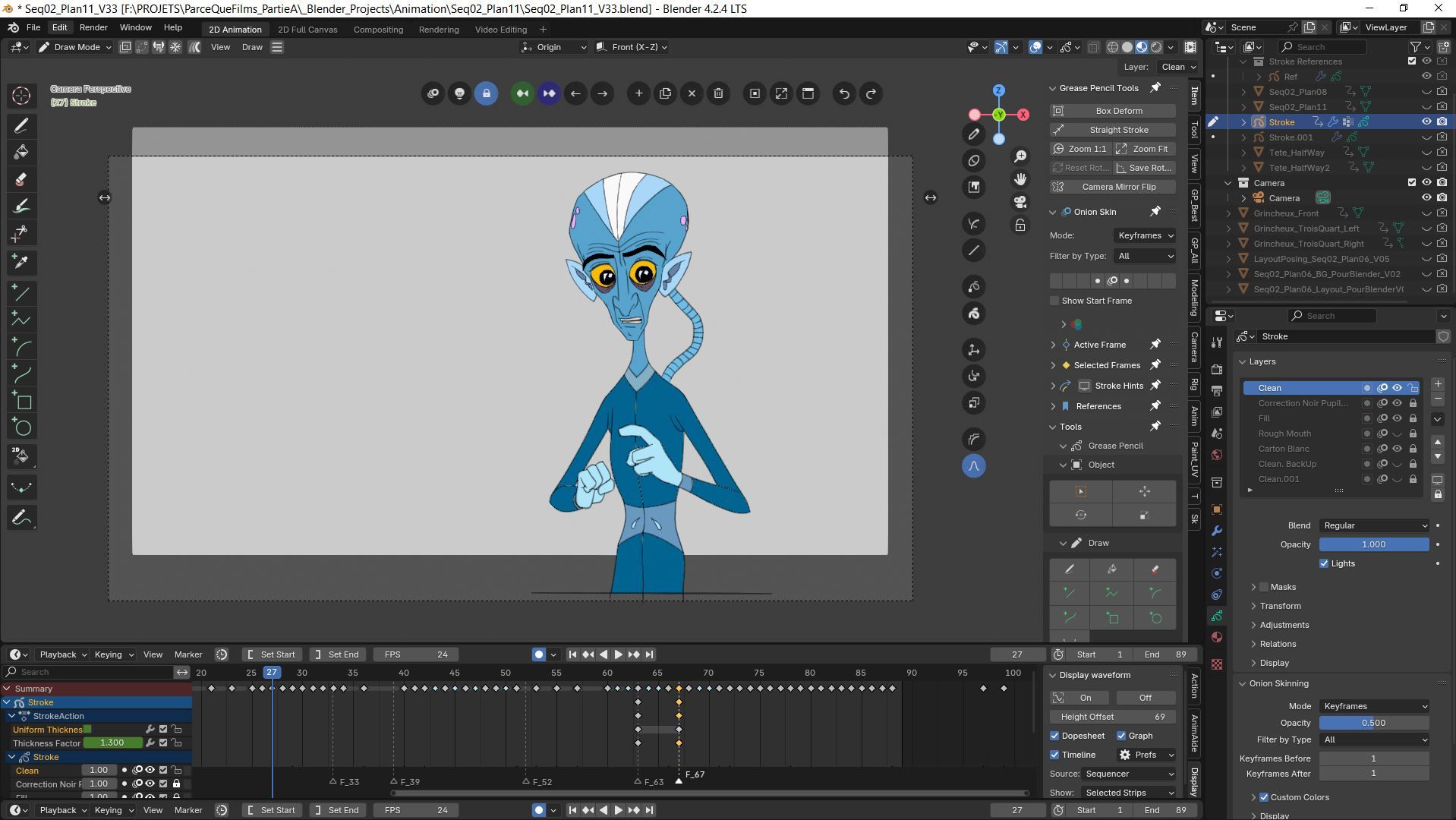Toggle lock on Correction Noir Pupil layer
Screen dimensions: 1456x820
pos(1413,403)
